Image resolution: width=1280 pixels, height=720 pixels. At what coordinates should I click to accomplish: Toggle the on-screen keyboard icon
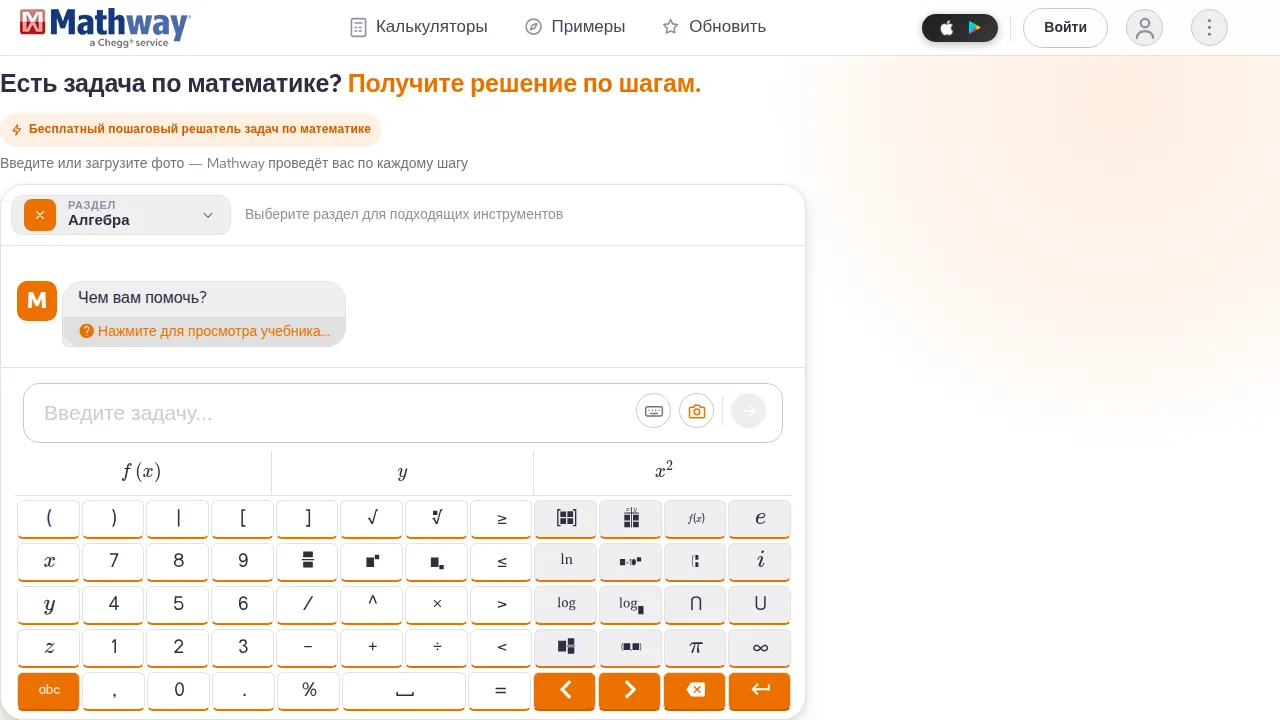tap(654, 411)
